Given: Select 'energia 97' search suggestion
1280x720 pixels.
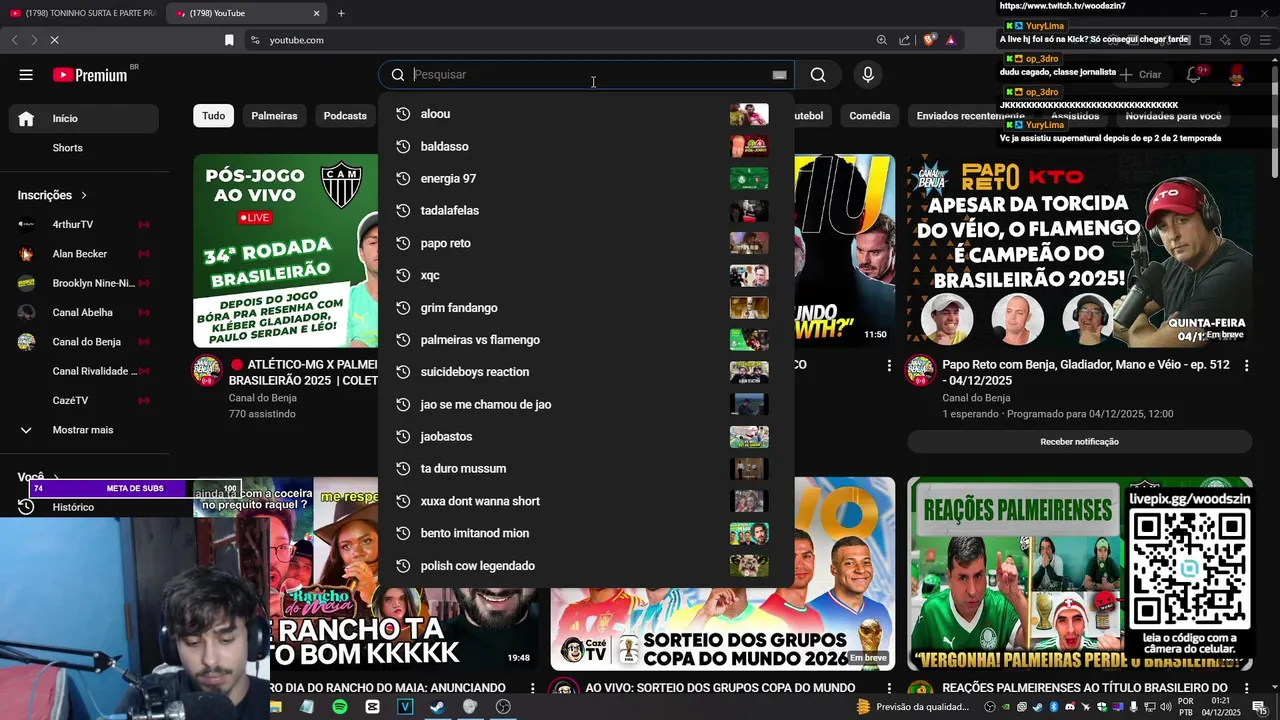Looking at the screenshot, I should pos(586,179).
